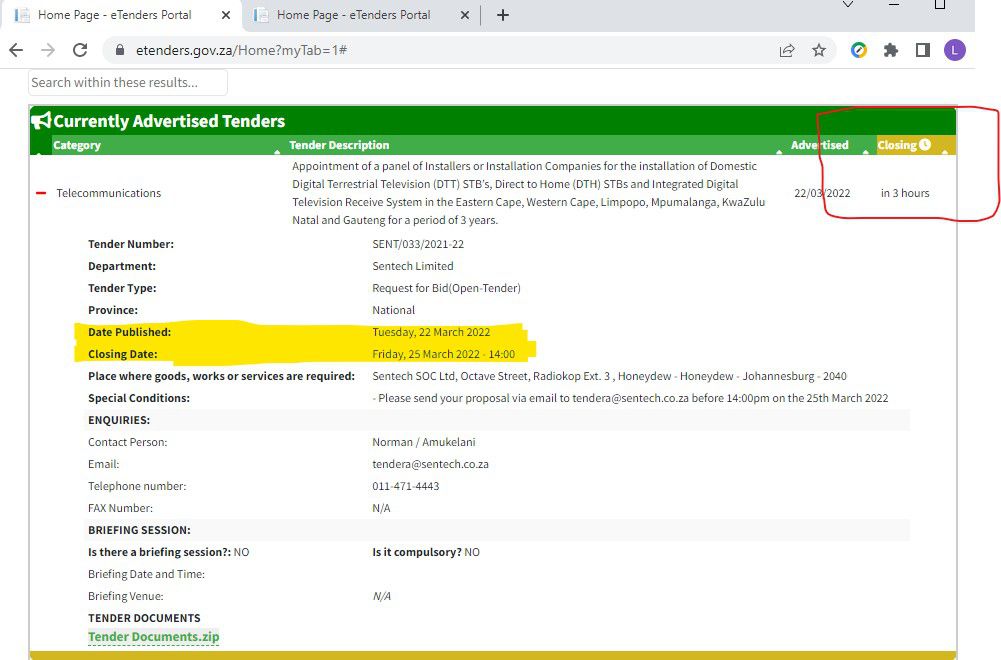Click the browser back arrow
Image resolution: width=1001 pixels, height=660 pixels.
[x=16, y=50]
